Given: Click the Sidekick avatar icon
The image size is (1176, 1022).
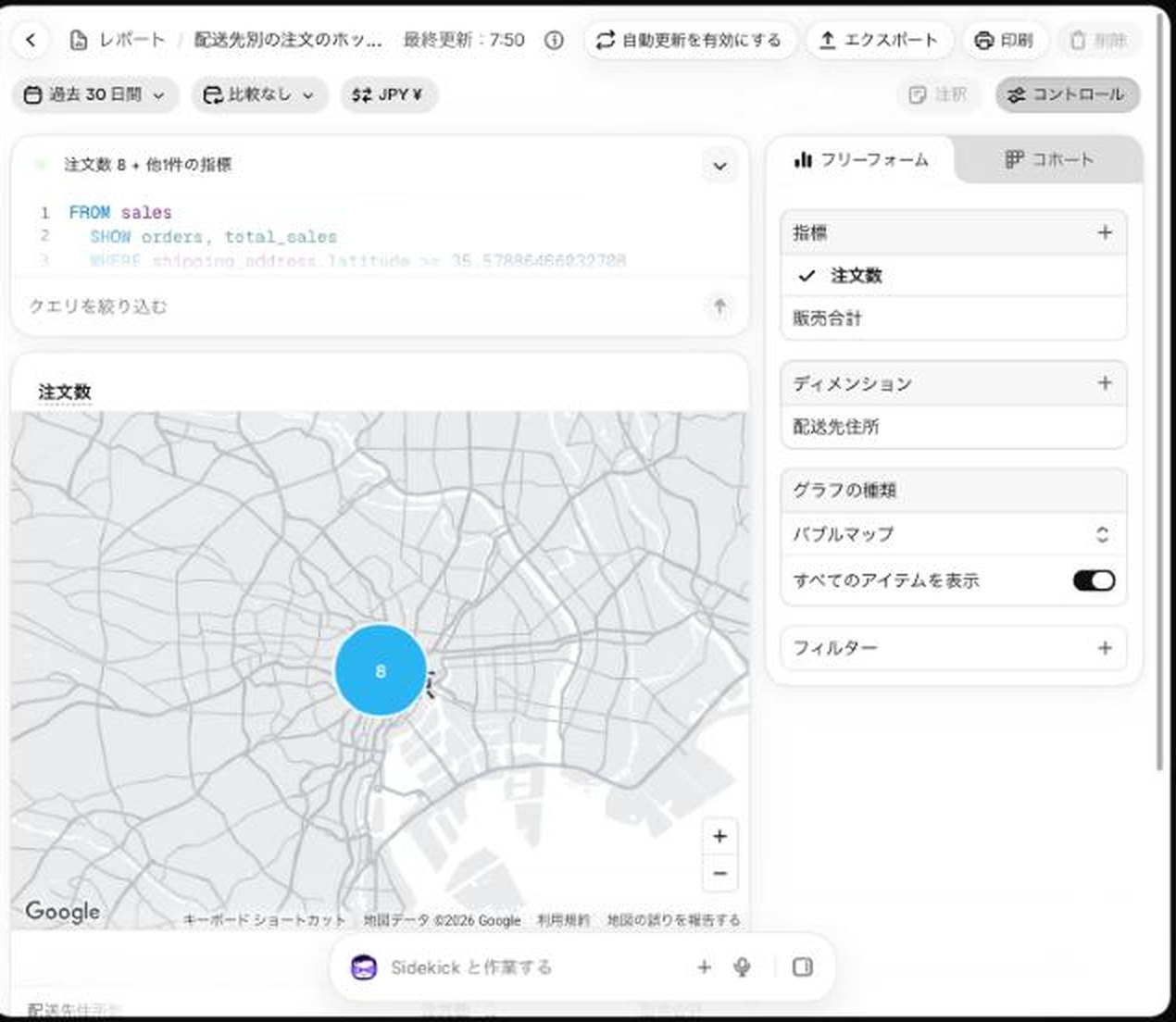Looking at the screenshot, I should pos(364,967).
